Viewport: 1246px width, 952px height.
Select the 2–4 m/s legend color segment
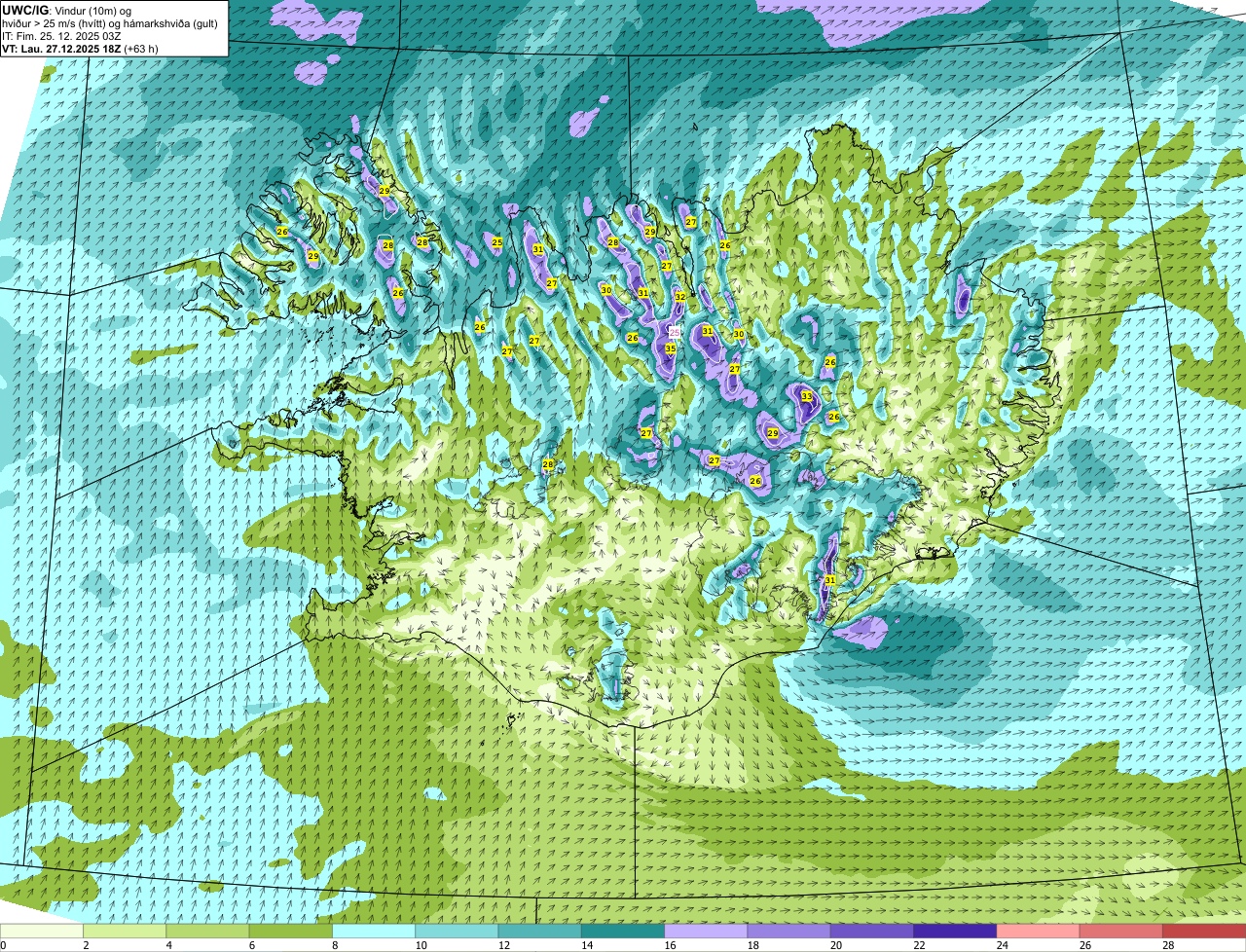pyautogui.click(x=125, y=931)
